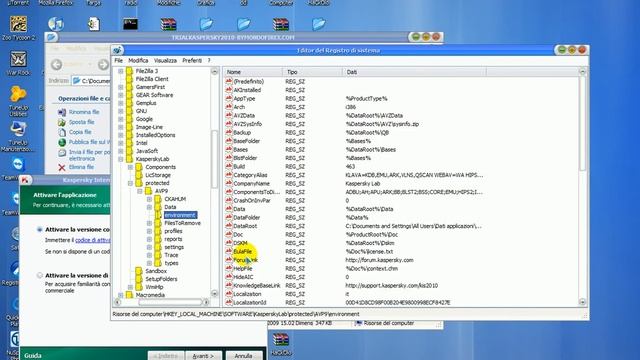
Task: Click the Trace key folder icon
Action: coord(158,255)
